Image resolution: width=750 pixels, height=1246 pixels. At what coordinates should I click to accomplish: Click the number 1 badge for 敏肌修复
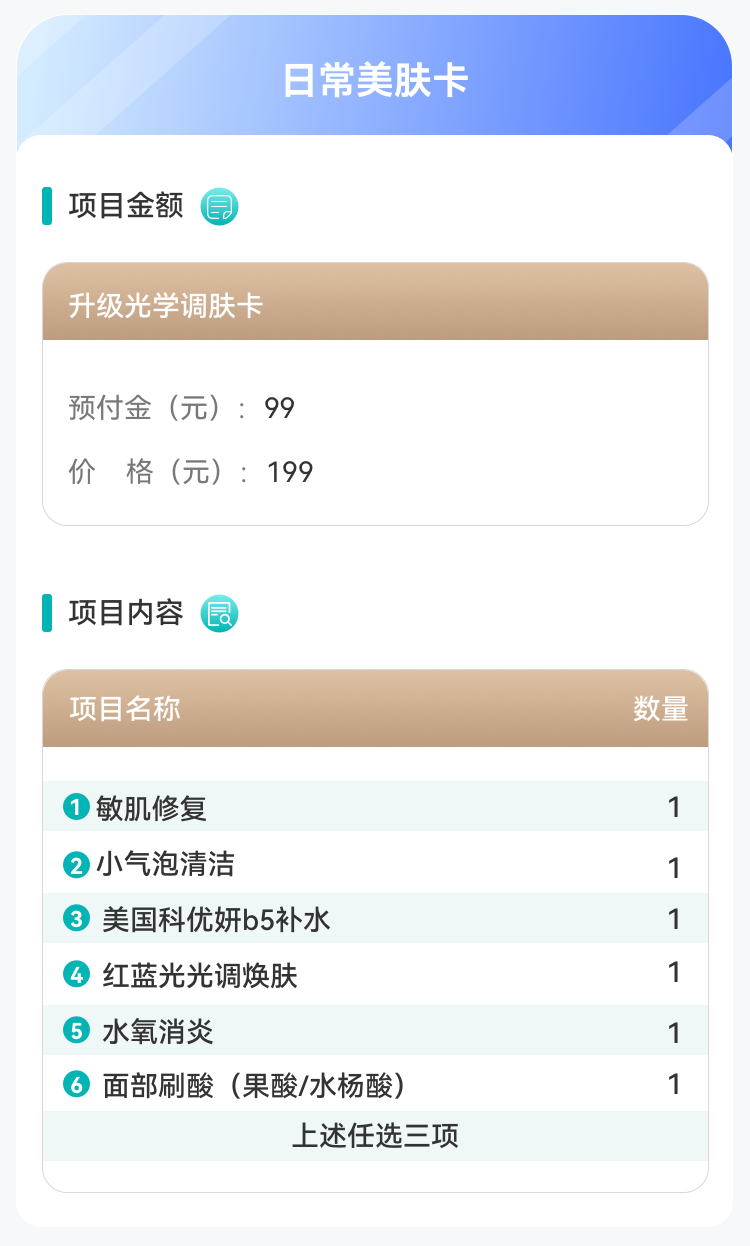tap(76, 806)
